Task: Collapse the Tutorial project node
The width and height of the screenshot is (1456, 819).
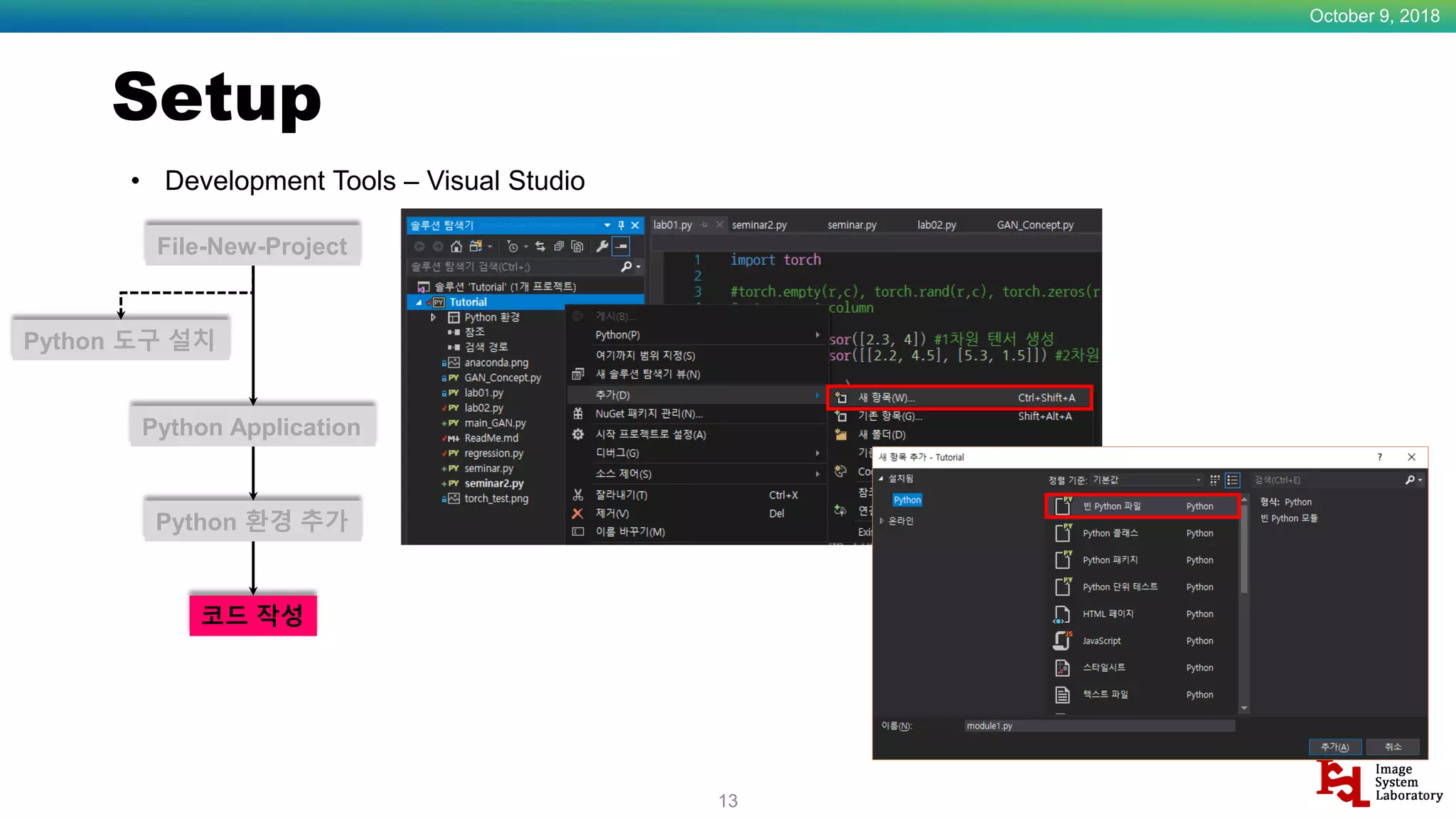Action: 419,302
